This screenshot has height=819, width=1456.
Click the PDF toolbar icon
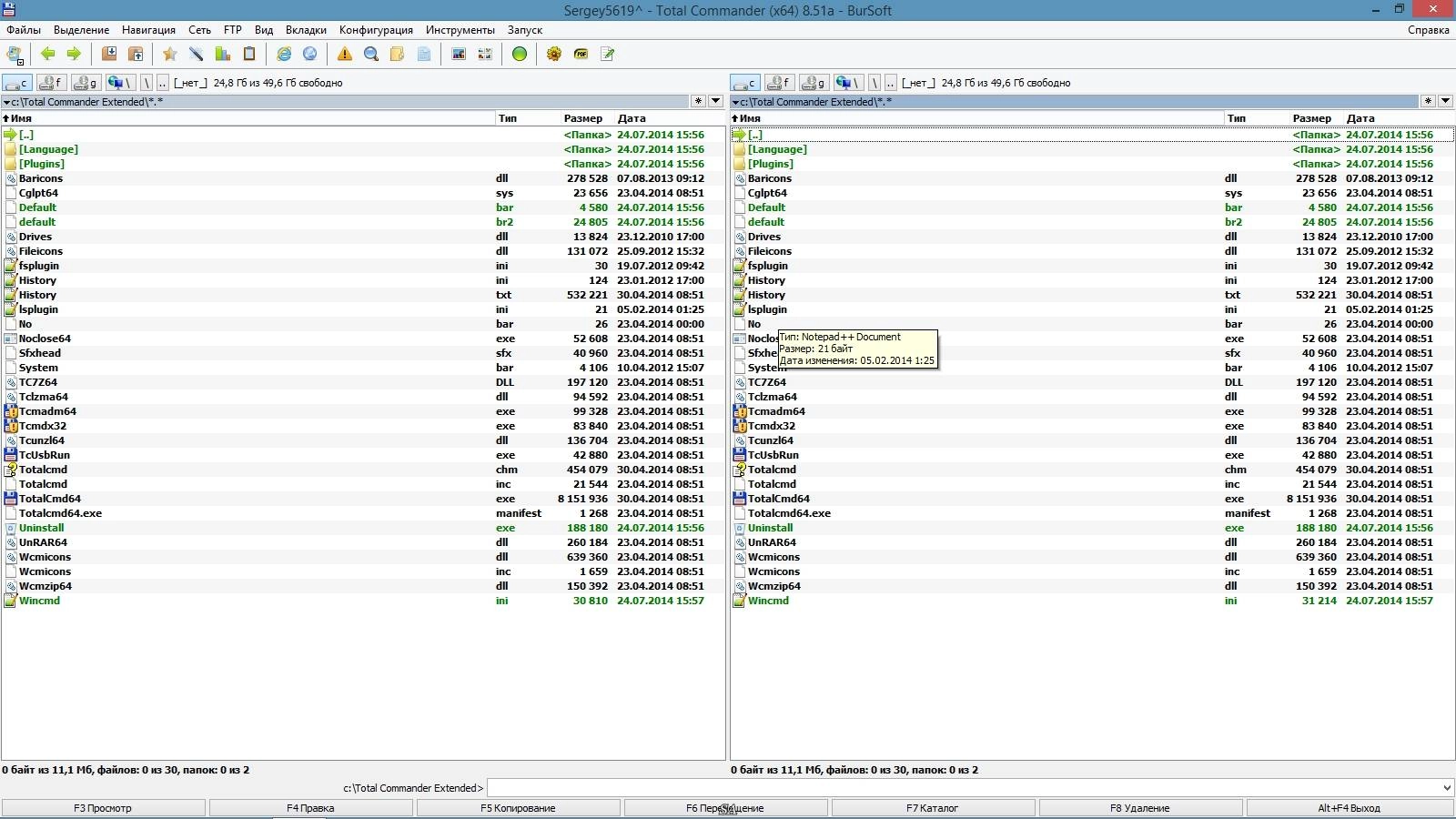581,54
